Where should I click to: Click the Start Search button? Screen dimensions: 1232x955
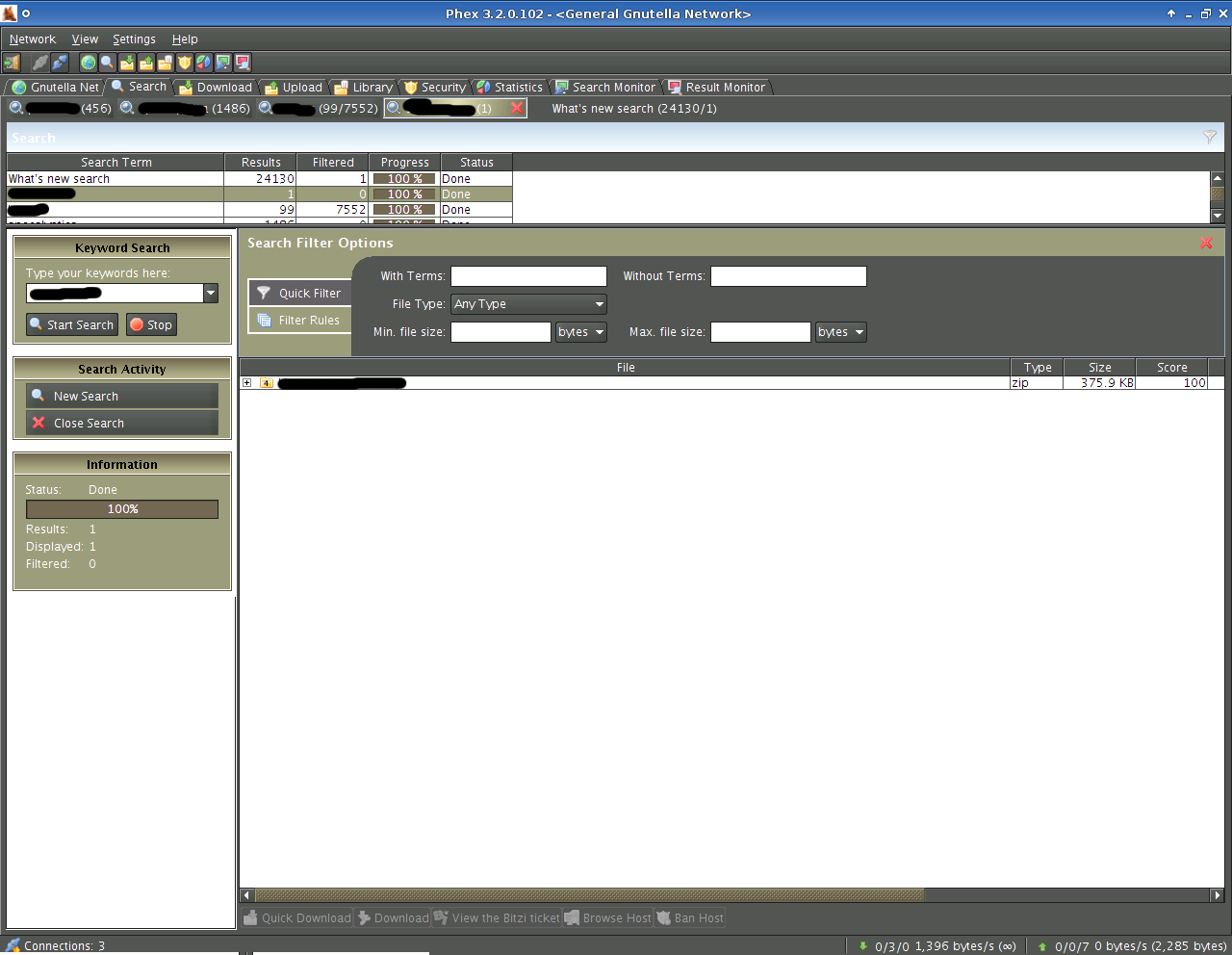point(72,324)
